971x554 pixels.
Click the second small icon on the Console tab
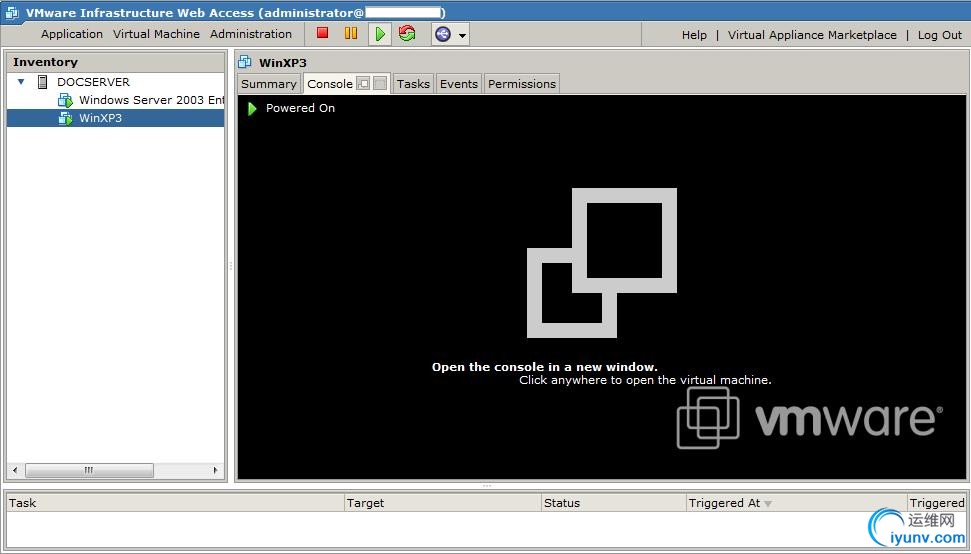coord(380,84)
